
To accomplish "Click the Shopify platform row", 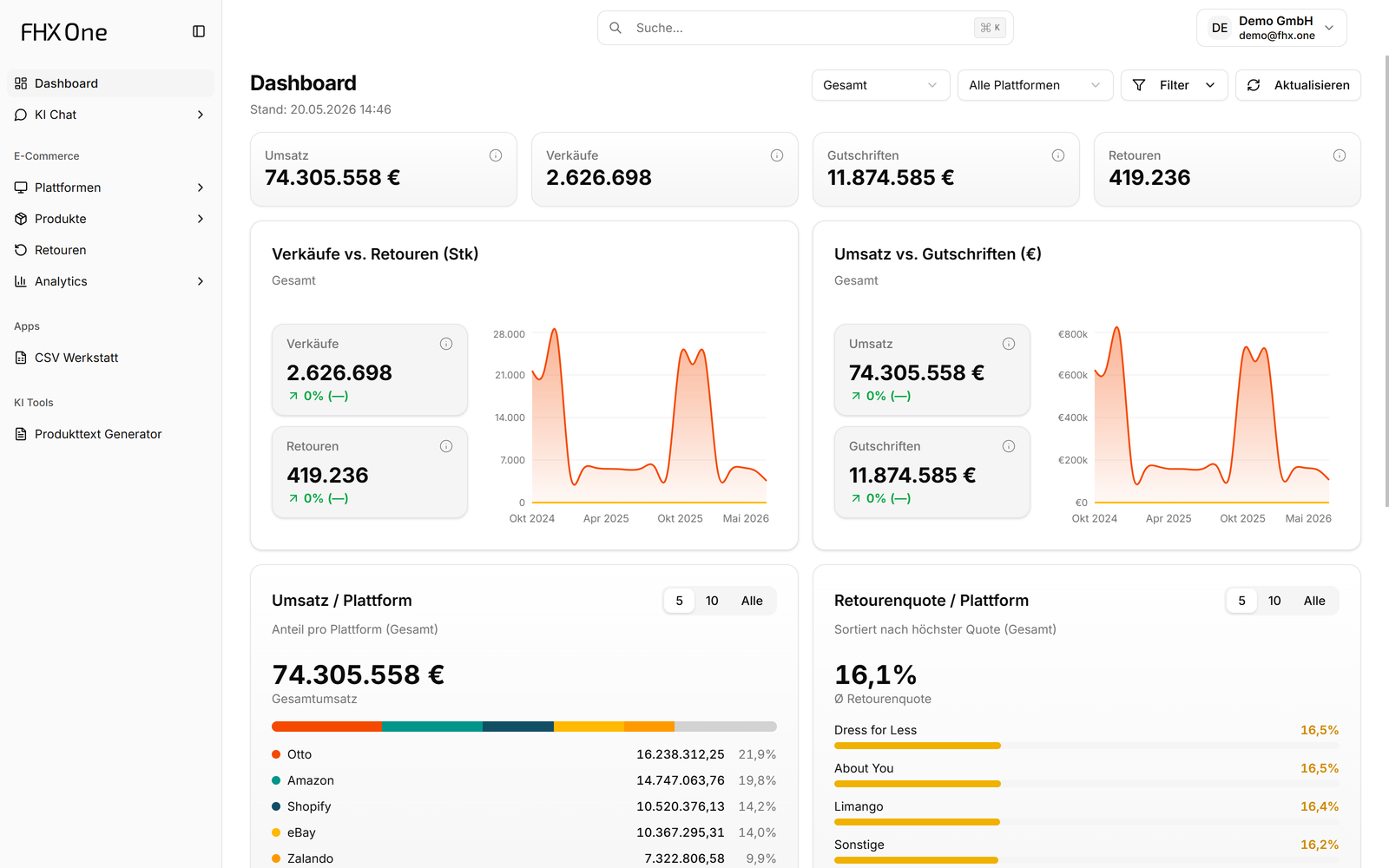I will click(523, 806).
